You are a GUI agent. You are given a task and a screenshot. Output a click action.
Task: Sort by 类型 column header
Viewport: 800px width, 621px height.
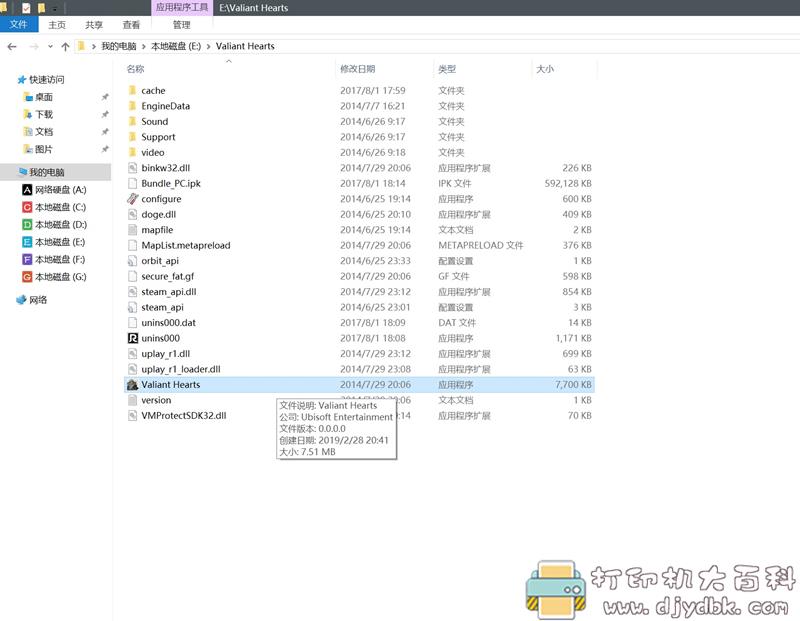click(x=447, y=69)
